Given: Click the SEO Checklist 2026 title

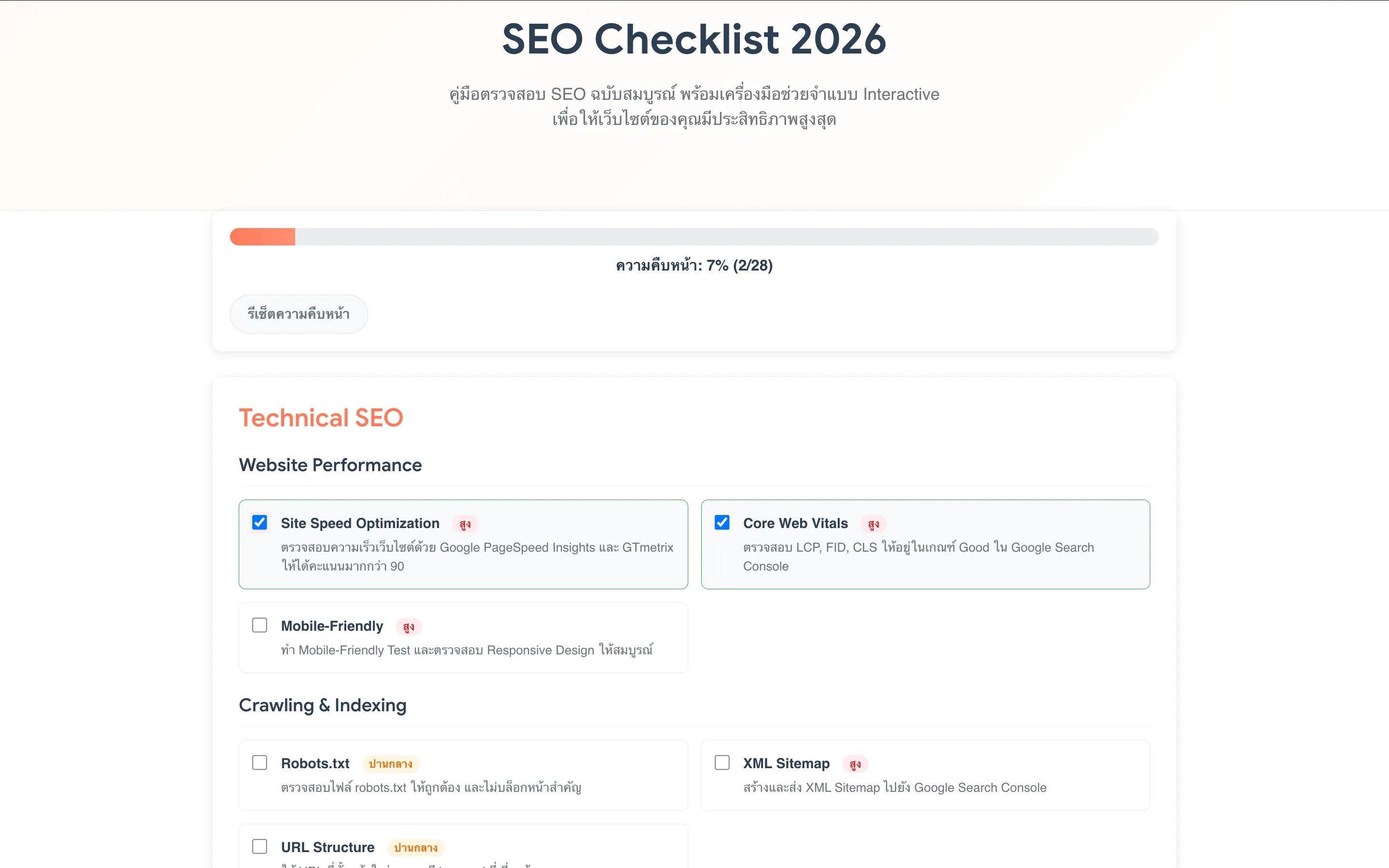Looking at the screenshot, I should [694, 39].
